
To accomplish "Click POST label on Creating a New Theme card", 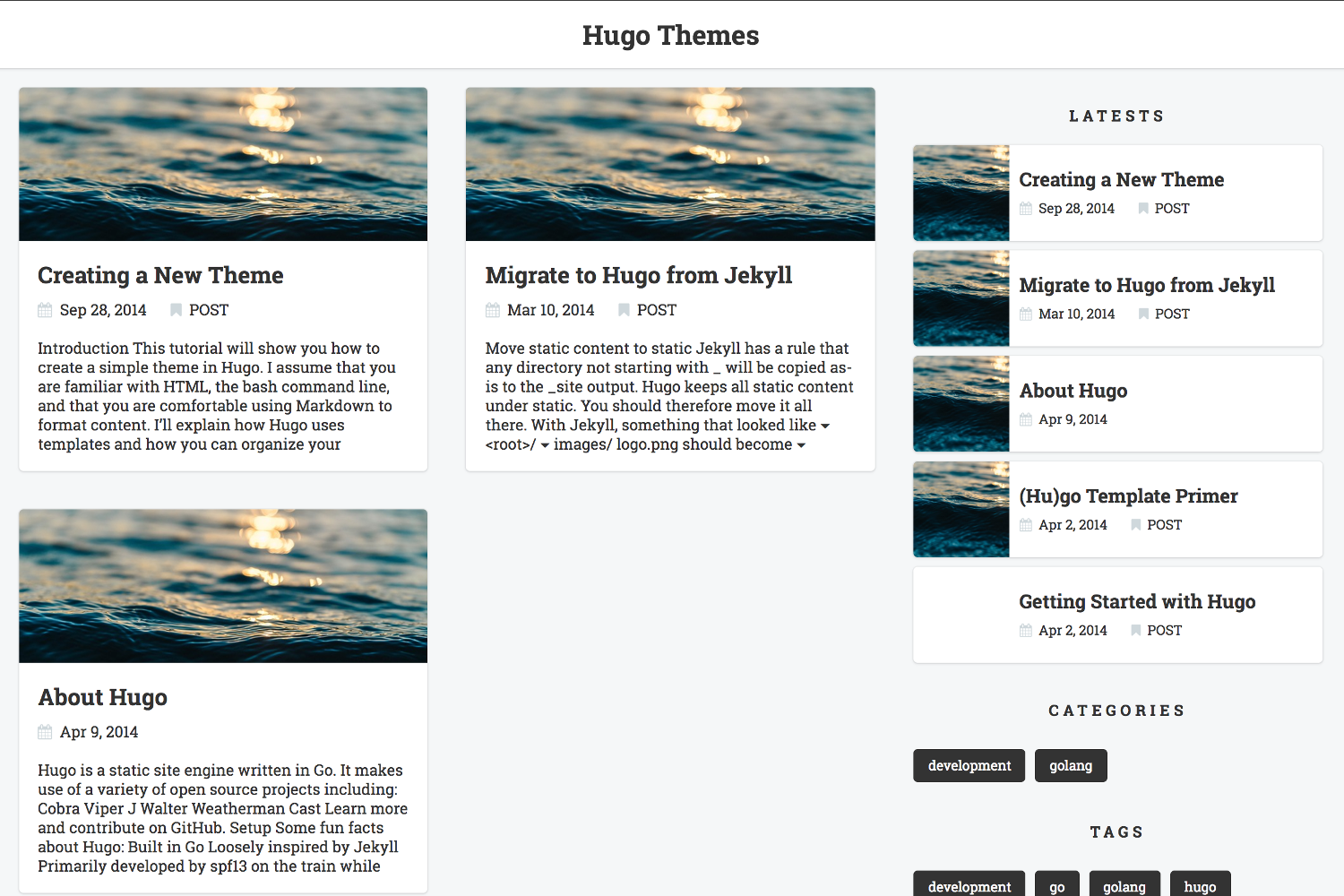I will (x=209, y=310).
